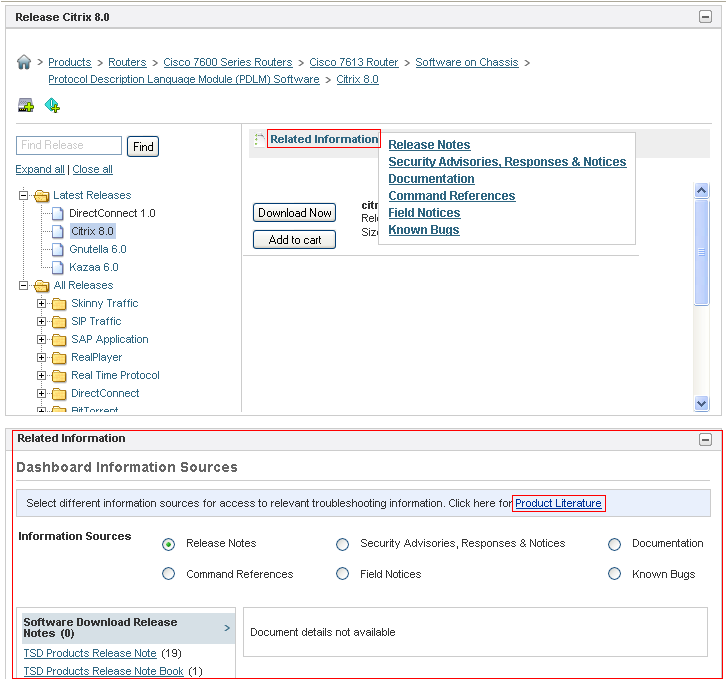Open TSD Products Release Note link

[90, 653]
